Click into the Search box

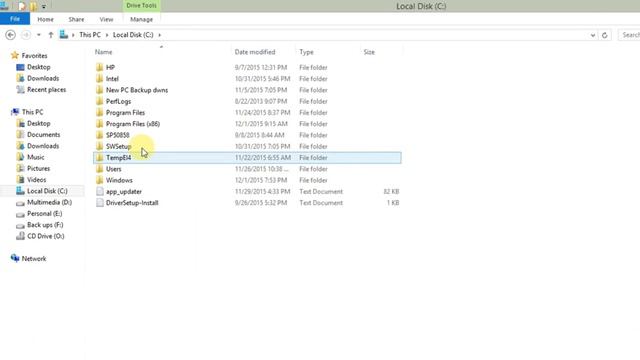point(630,35)
